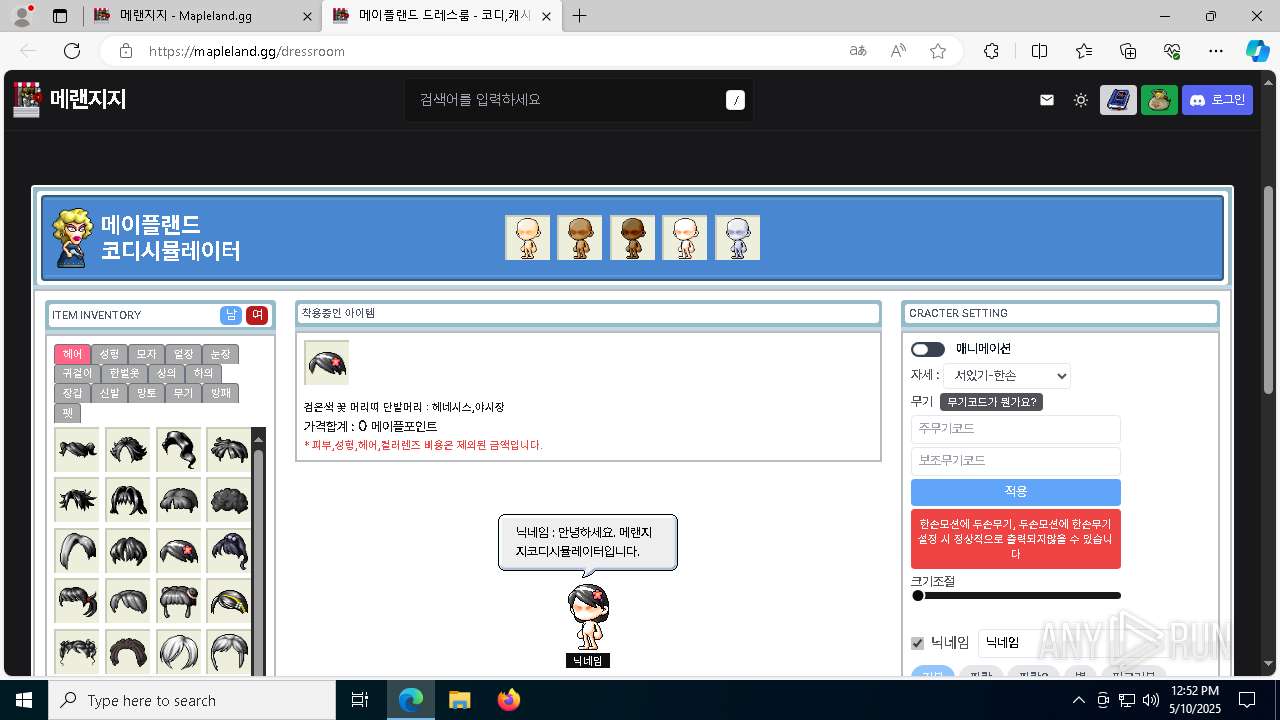
Task: Open File Explorer from the taskbar
Action: 459,700
